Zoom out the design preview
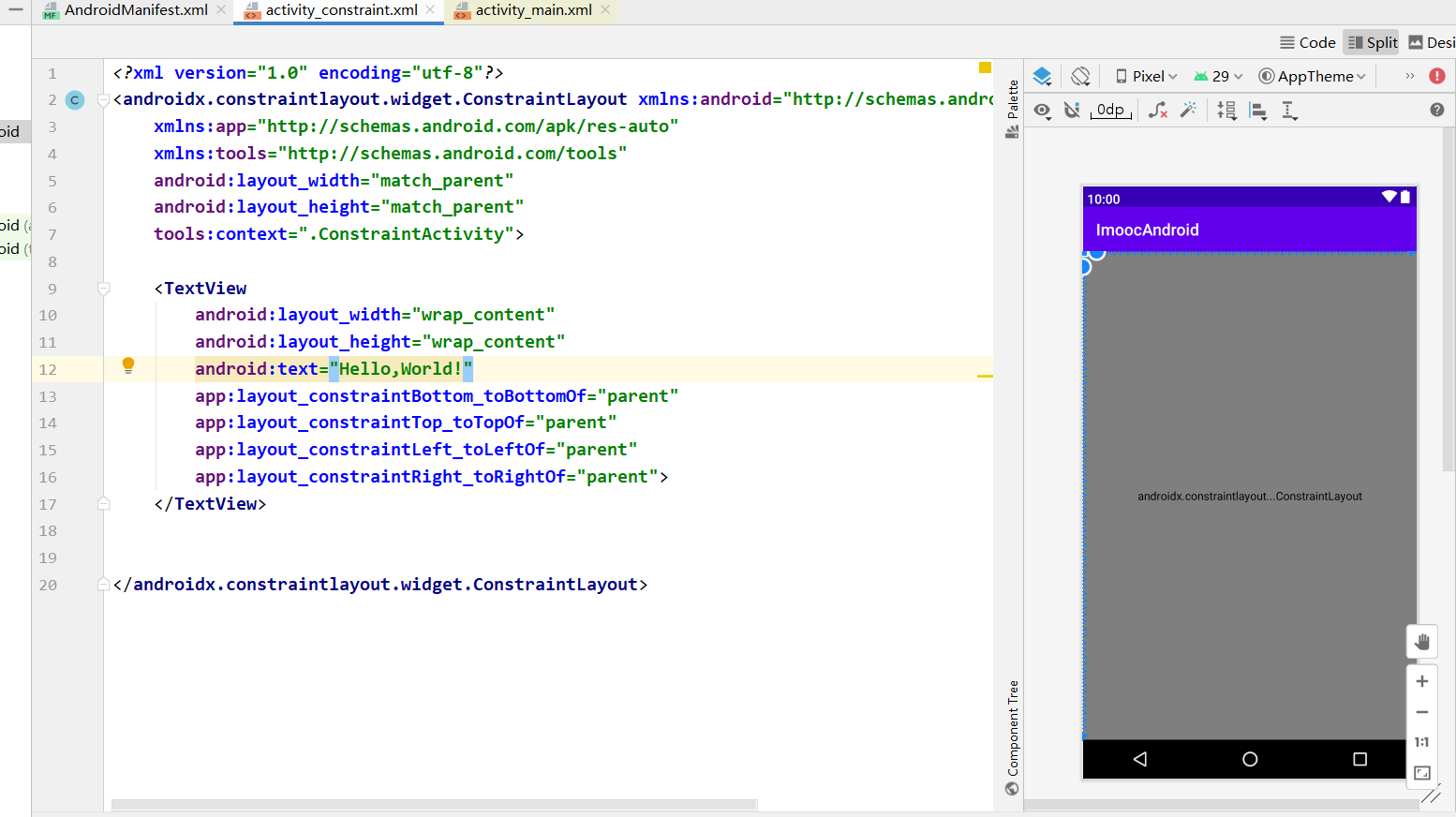Screen dimensions: 1456x817 pos(1422,712)
